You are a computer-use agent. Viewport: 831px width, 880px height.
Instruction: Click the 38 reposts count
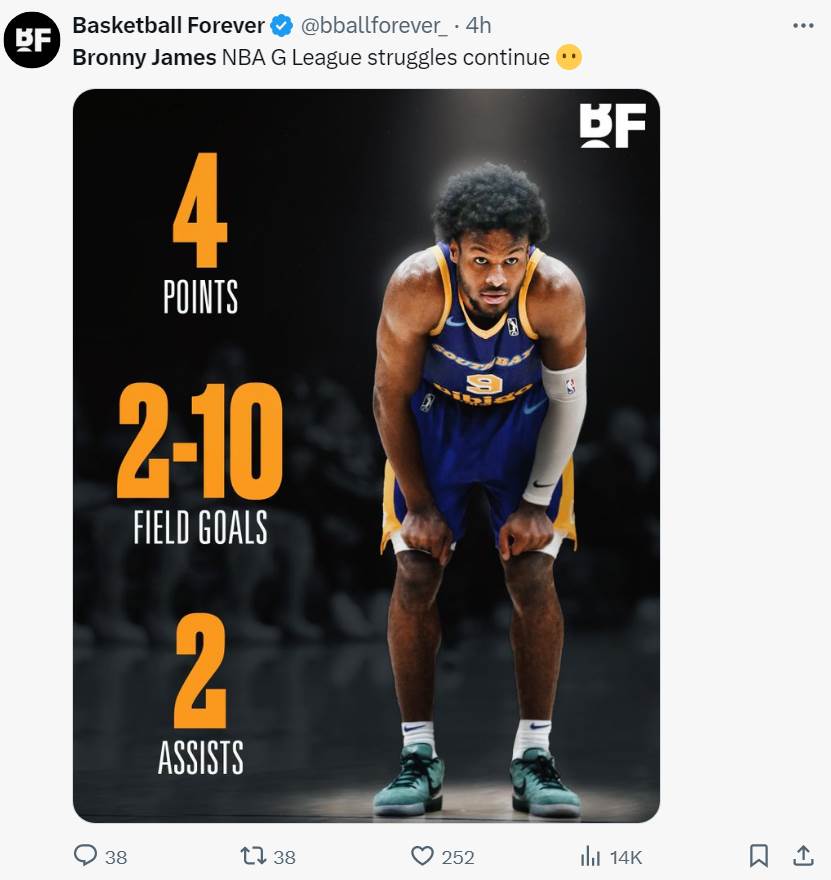click(x=284, y=858)
